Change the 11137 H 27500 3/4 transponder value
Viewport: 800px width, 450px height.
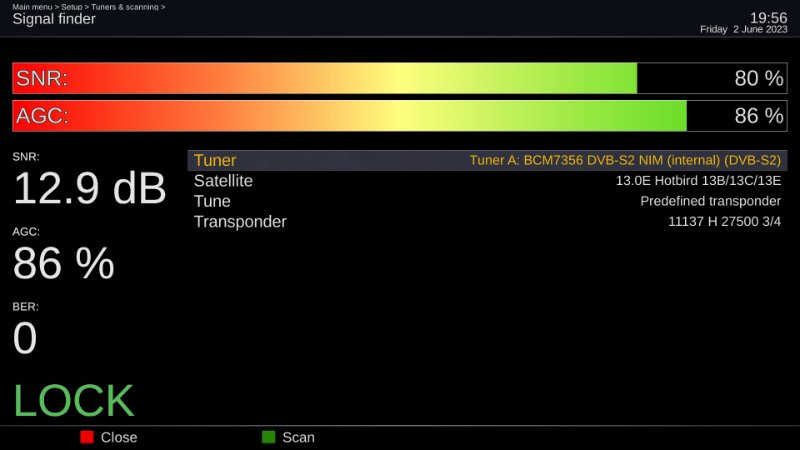pos(724,222)
